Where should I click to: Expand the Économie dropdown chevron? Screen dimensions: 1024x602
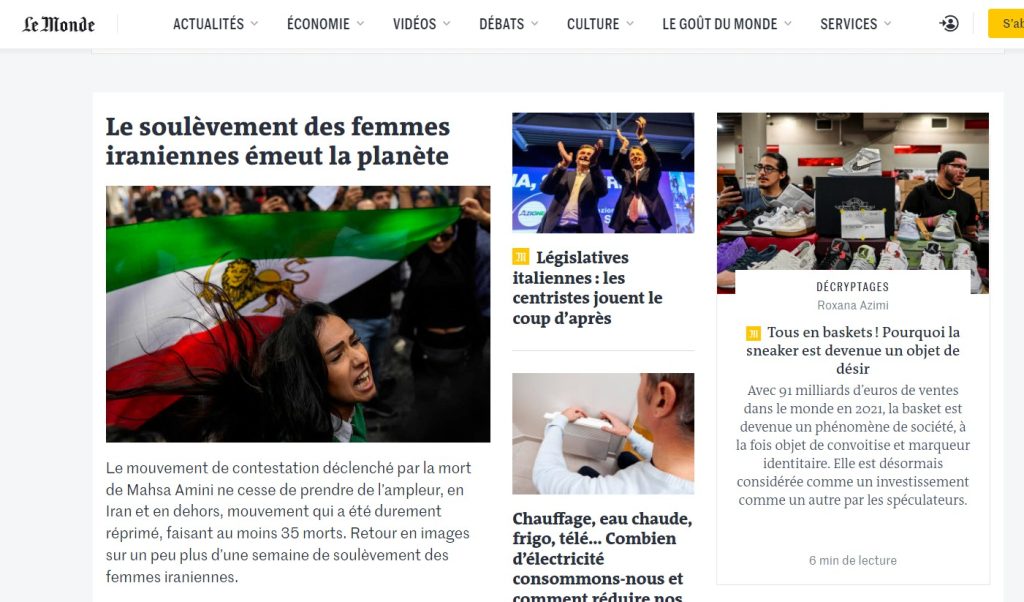(x=360, y=24)
